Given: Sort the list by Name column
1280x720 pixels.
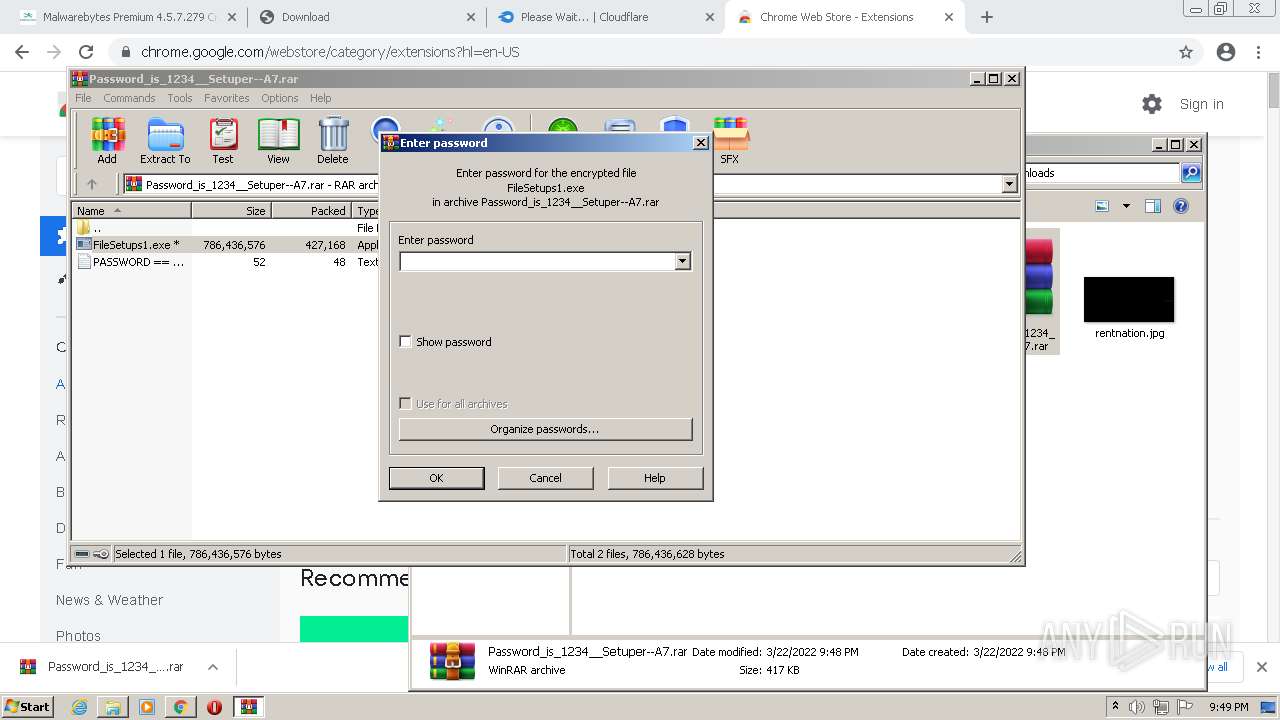Looking at the screenshot, I should [132, 211].
